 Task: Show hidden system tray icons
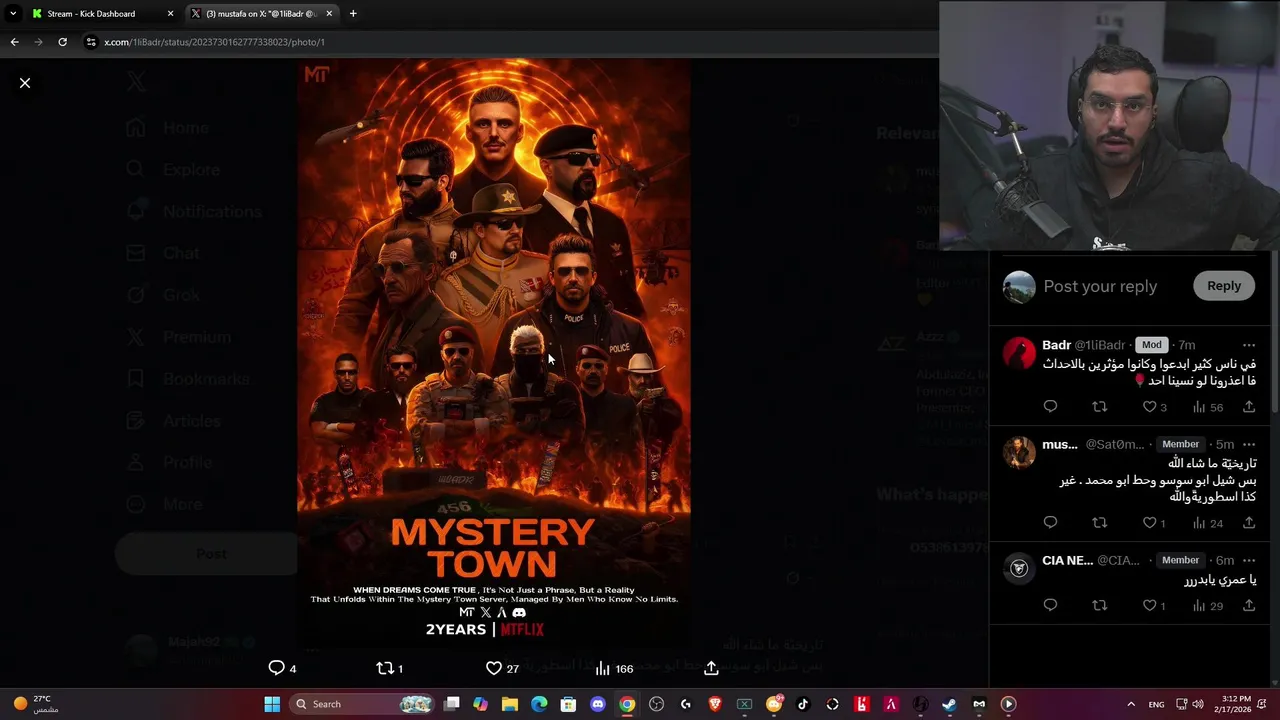click(x=1131, y=704)
